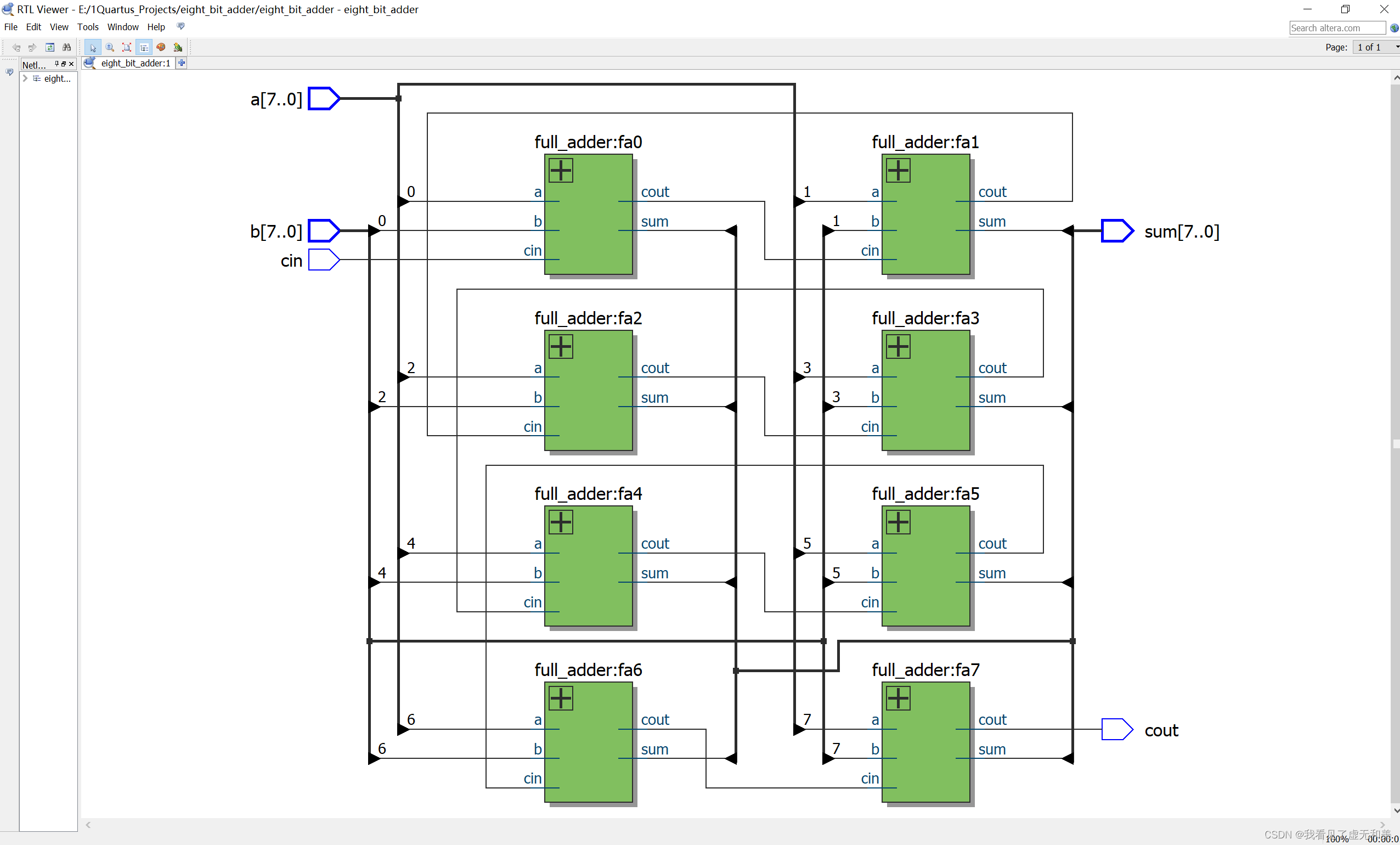
Task: Switch to the eight_bit_adder:1 tab
Action: (135, 63)
